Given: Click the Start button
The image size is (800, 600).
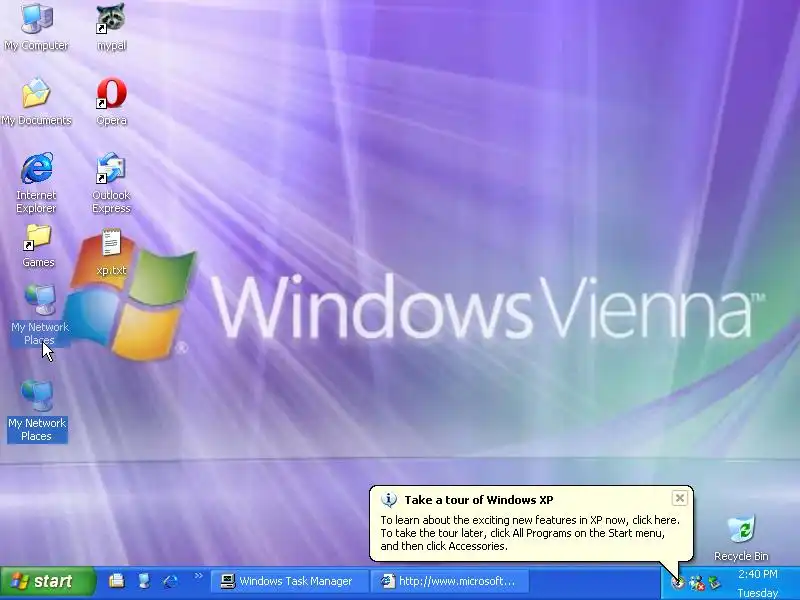Looking at the screenshot, I should click(x=48, y=581).
